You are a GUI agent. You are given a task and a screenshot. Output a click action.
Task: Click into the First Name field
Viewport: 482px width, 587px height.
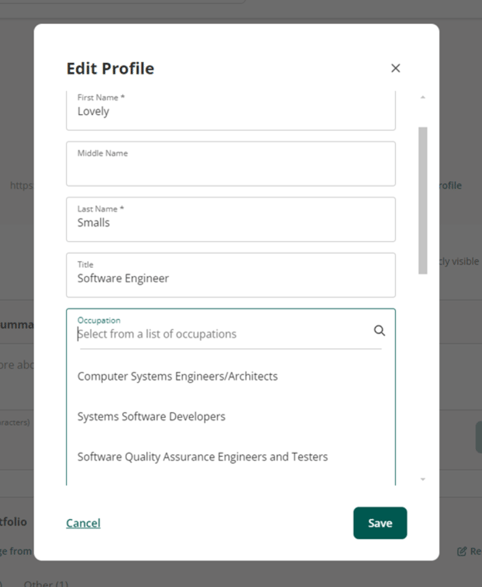(x=231, y=110)
